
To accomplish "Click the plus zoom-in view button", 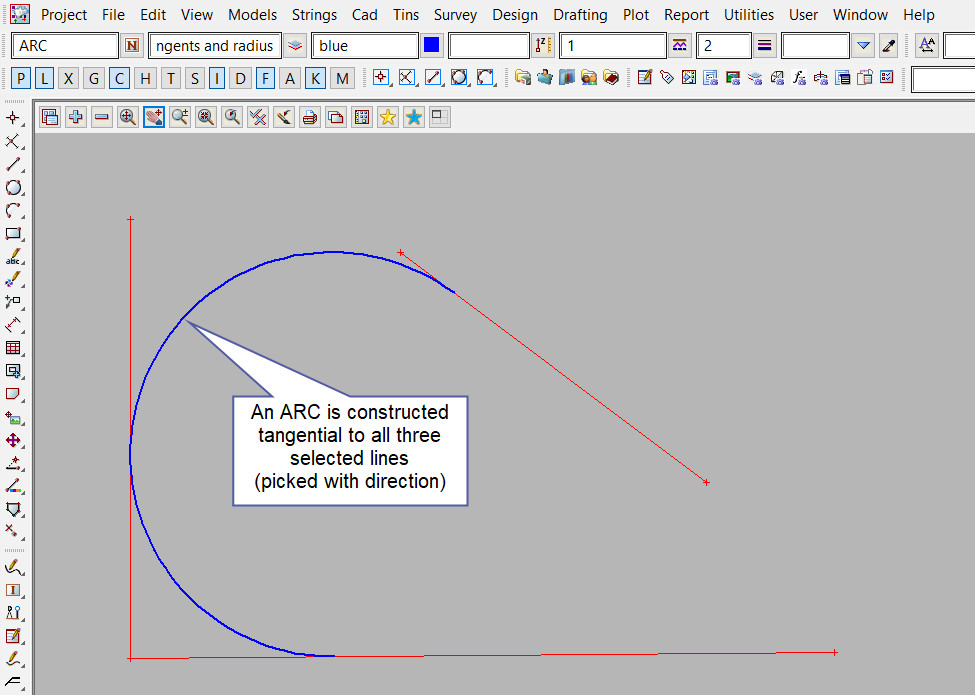I will click(x=76, y=117).
